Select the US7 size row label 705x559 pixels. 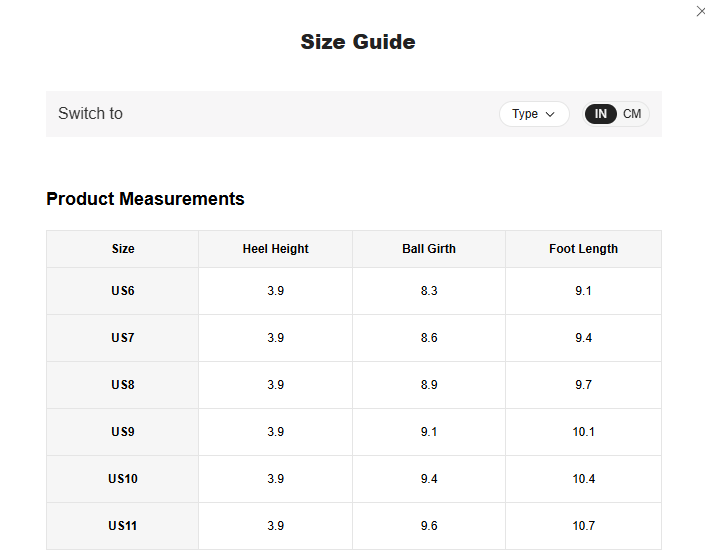[x=123, y=338]
